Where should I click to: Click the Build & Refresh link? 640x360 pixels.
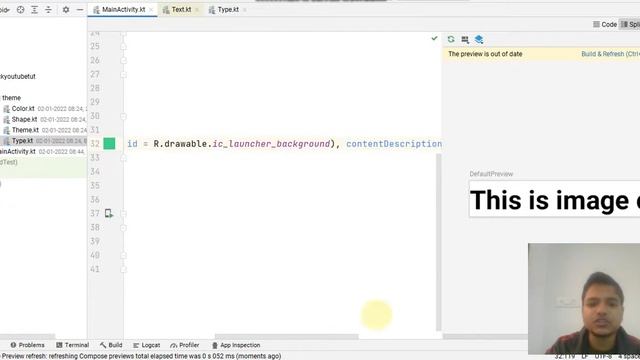tap(611, 54)
